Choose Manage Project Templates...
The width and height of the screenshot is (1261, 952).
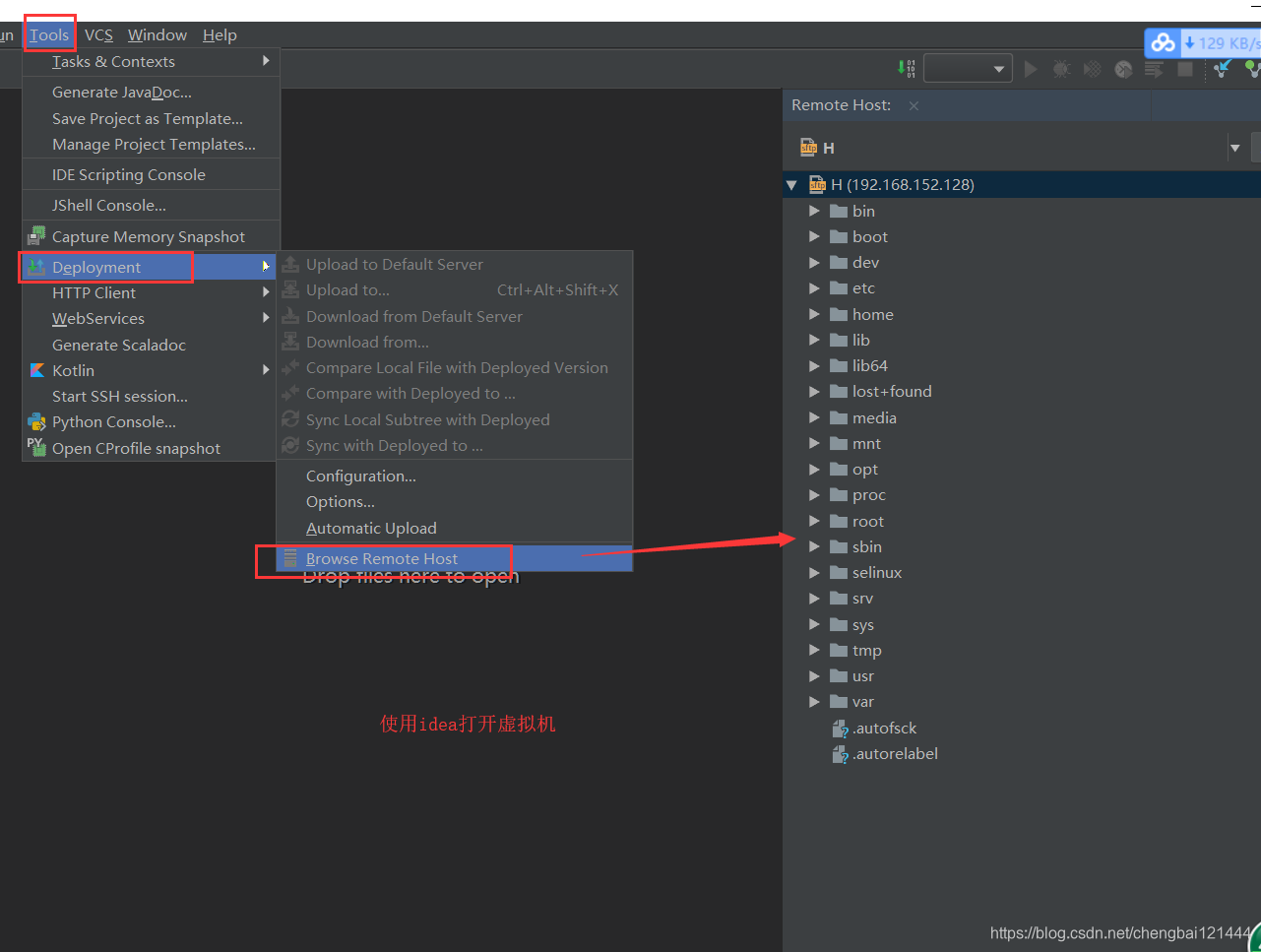151,144
